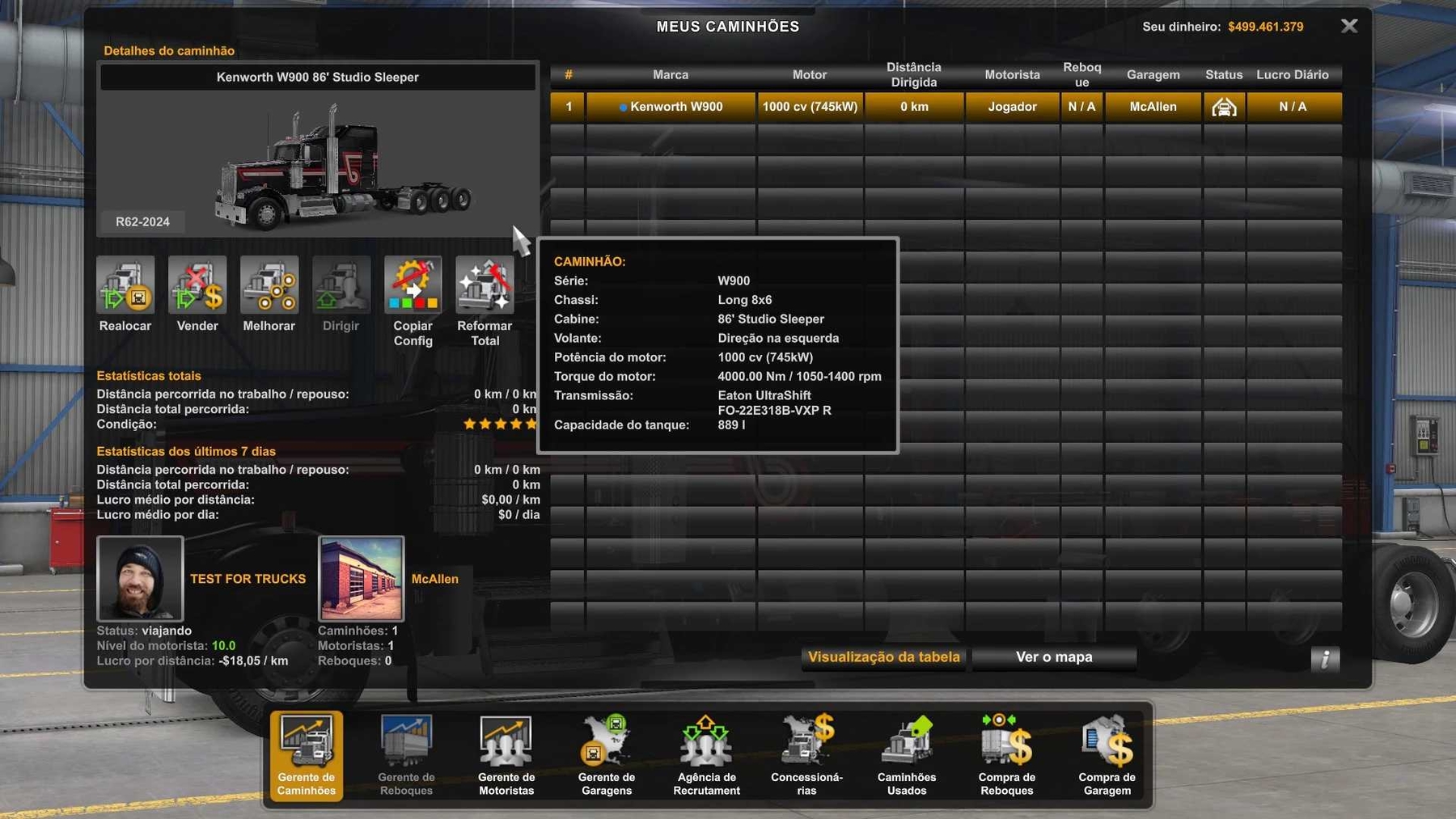Click the McAllen garage thumbnail

point(361,578)
